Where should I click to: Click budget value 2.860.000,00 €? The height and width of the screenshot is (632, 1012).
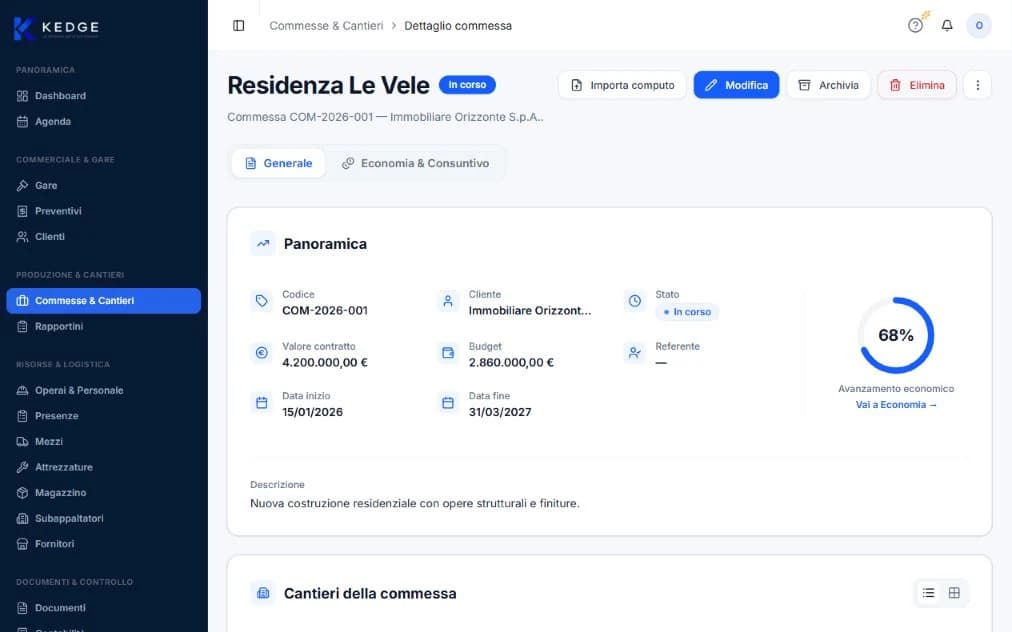(x=511, y=362)
